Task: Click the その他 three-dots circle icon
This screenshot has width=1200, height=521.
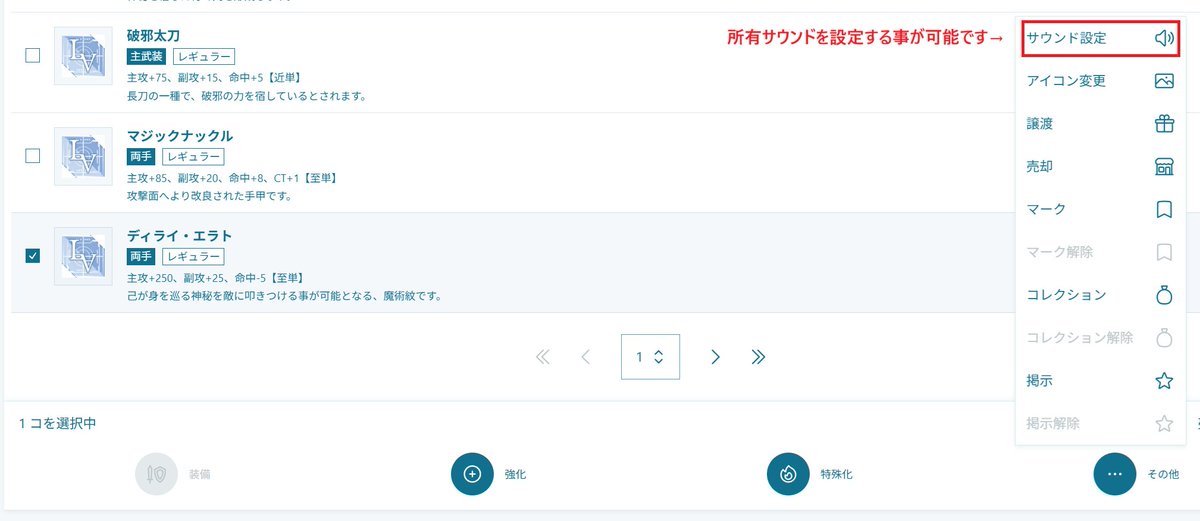Action: (1115, 474)
